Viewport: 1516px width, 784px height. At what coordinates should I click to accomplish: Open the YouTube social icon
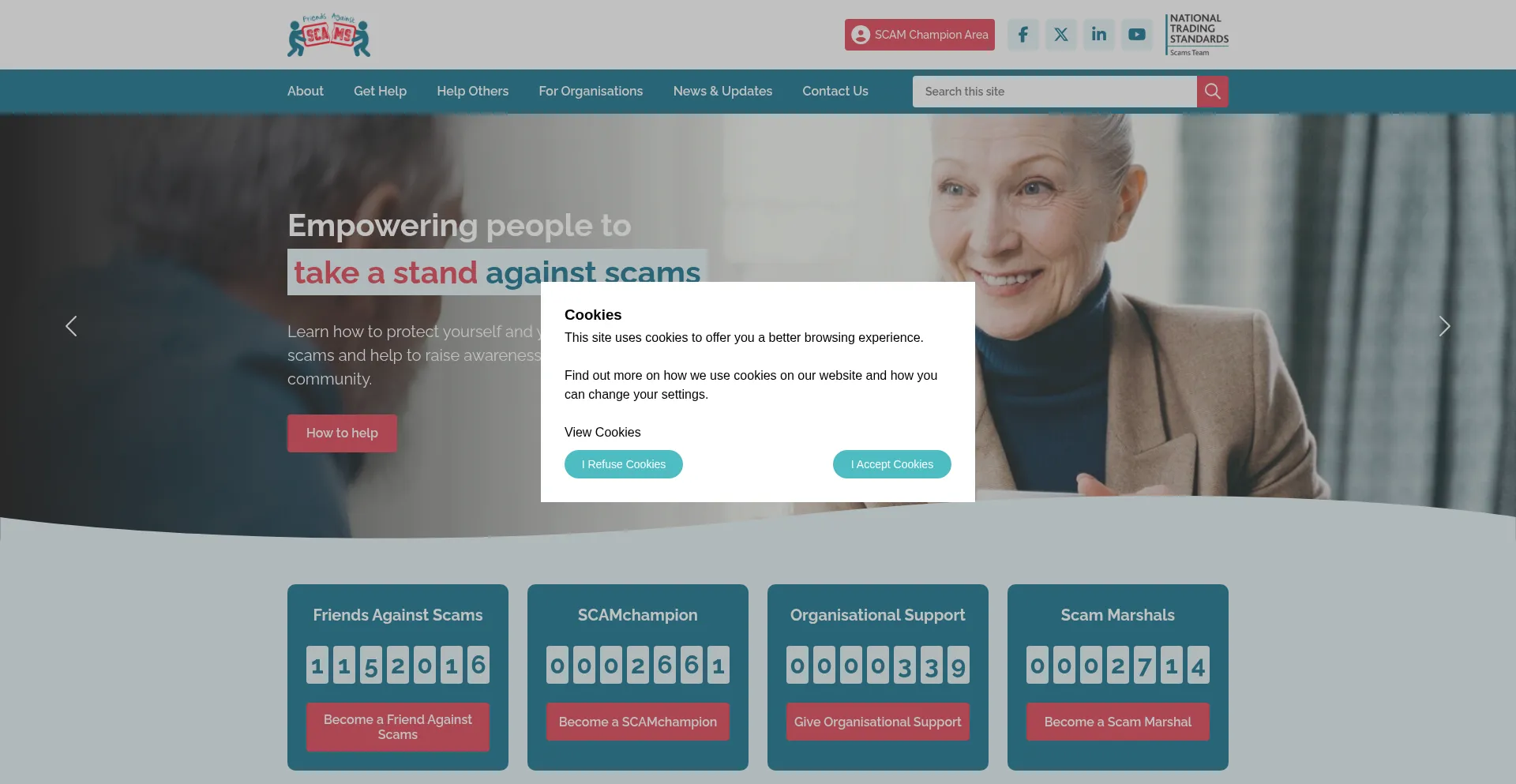1136,35
